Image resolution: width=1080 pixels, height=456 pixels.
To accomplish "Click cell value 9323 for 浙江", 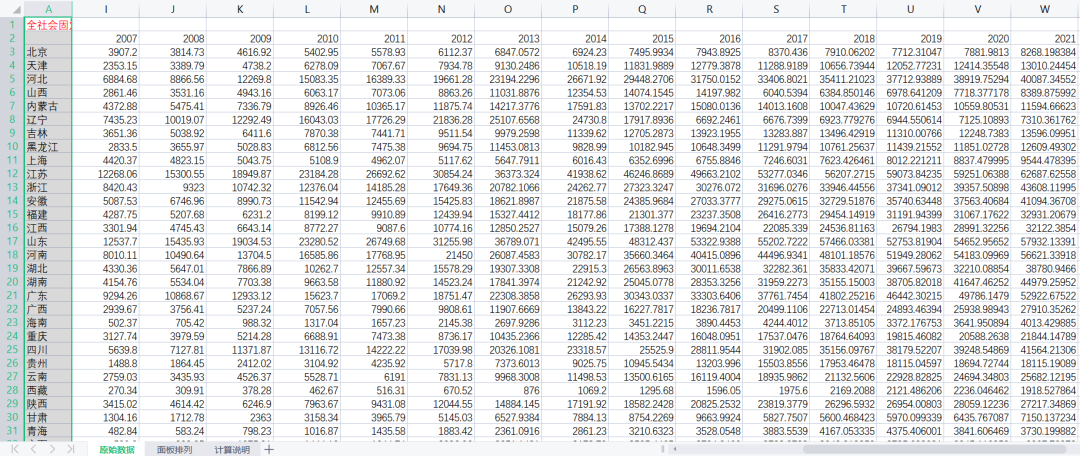I will click(x=172, y=187).
